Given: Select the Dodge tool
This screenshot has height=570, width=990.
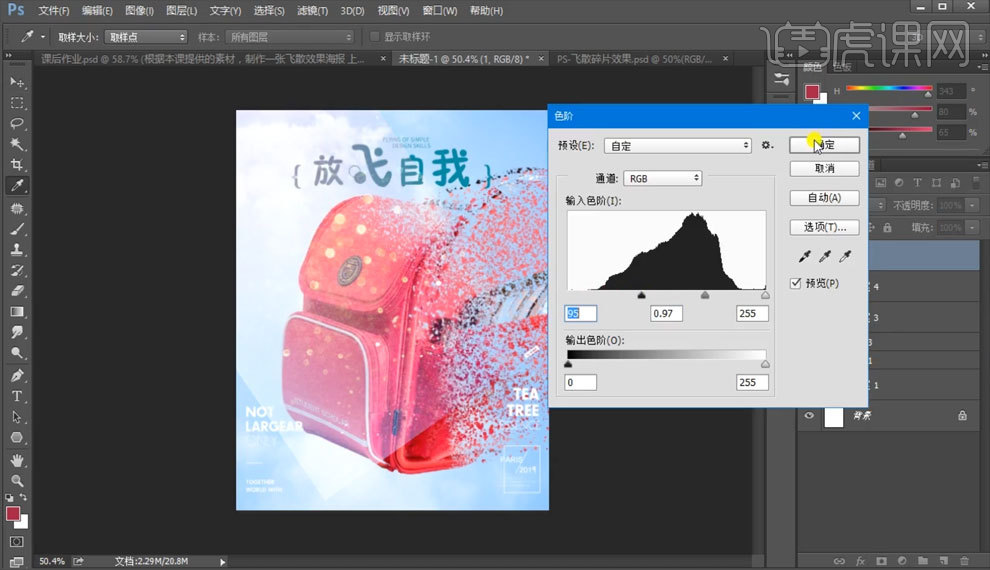Looking at the screenshot, I should click(17, 353).
